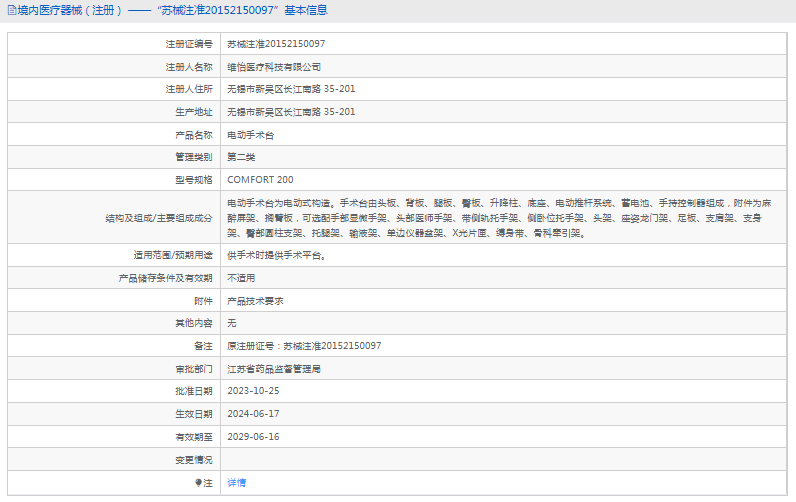The image size is (796, 502).
Task: Select the effective date 2024-06-17
Action: tap(253, 414)
